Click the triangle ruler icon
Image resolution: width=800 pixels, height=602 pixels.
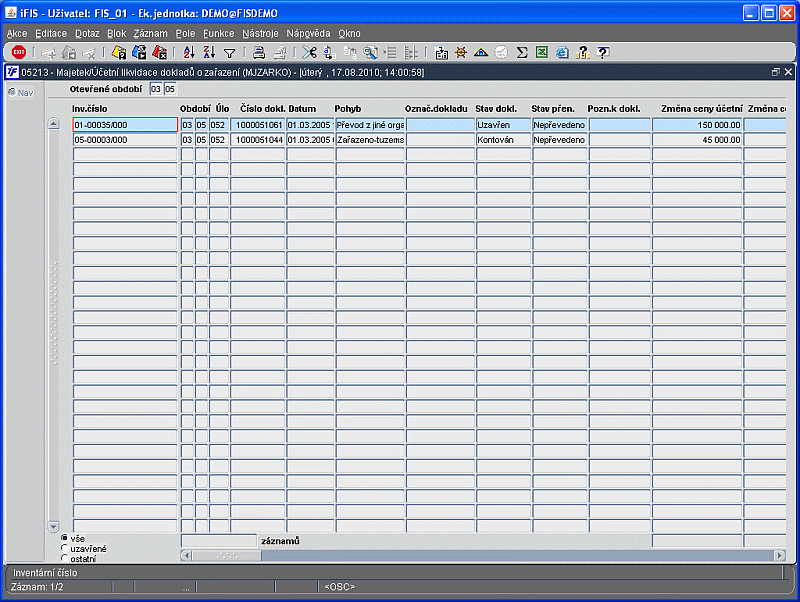click(481, 53)
